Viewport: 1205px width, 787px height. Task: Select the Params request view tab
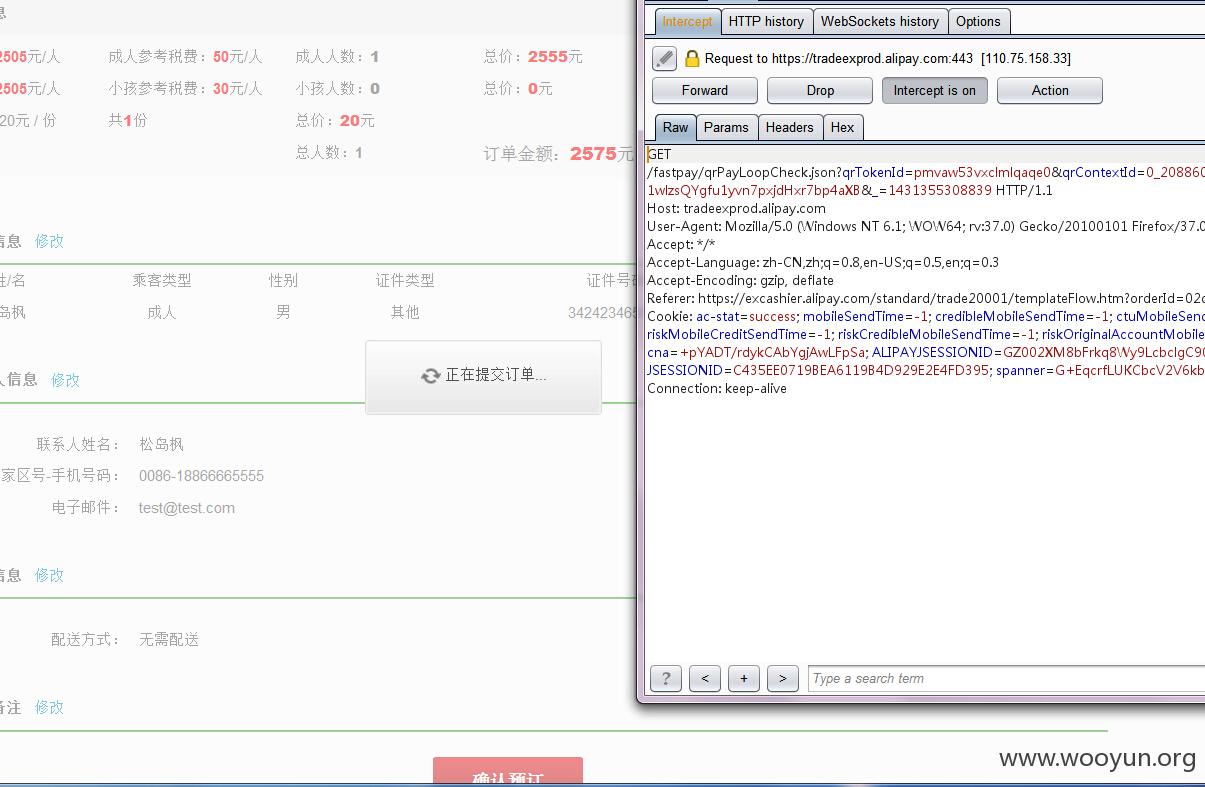pos(726,127)
